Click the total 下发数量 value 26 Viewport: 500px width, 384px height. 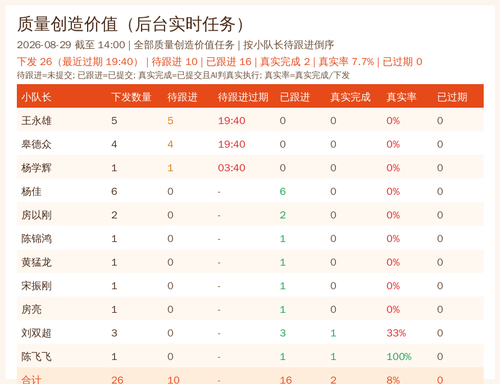click(117, 380)
